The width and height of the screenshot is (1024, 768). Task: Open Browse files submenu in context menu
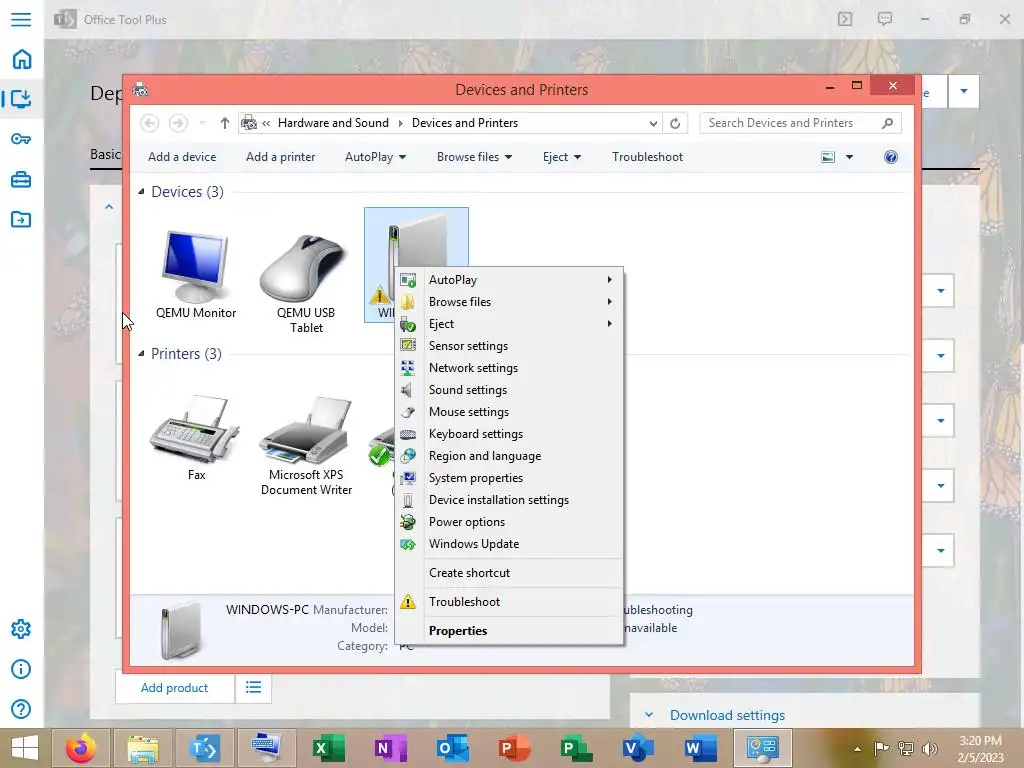509,302
